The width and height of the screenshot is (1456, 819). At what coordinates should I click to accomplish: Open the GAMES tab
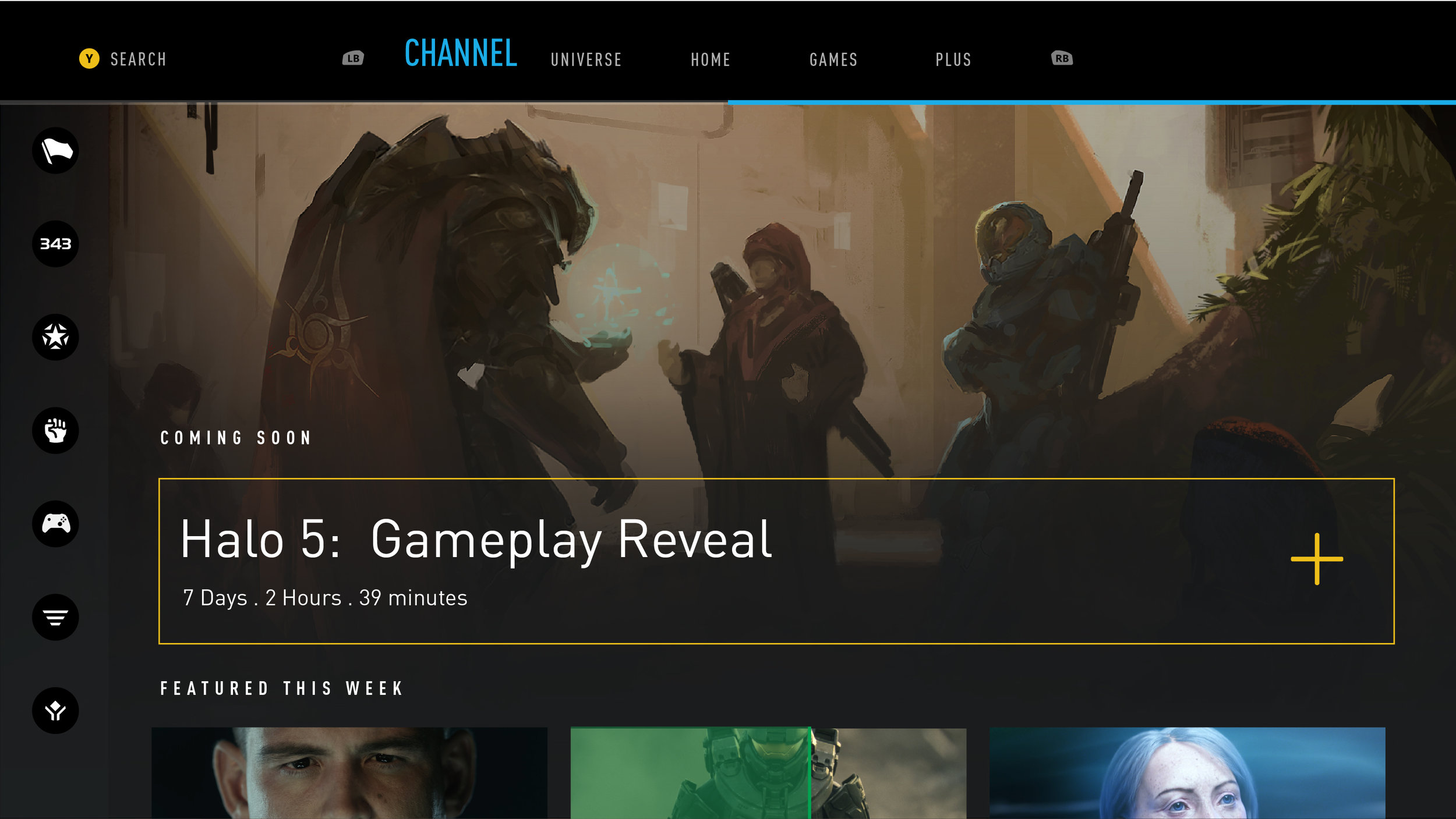click(833, 59)
